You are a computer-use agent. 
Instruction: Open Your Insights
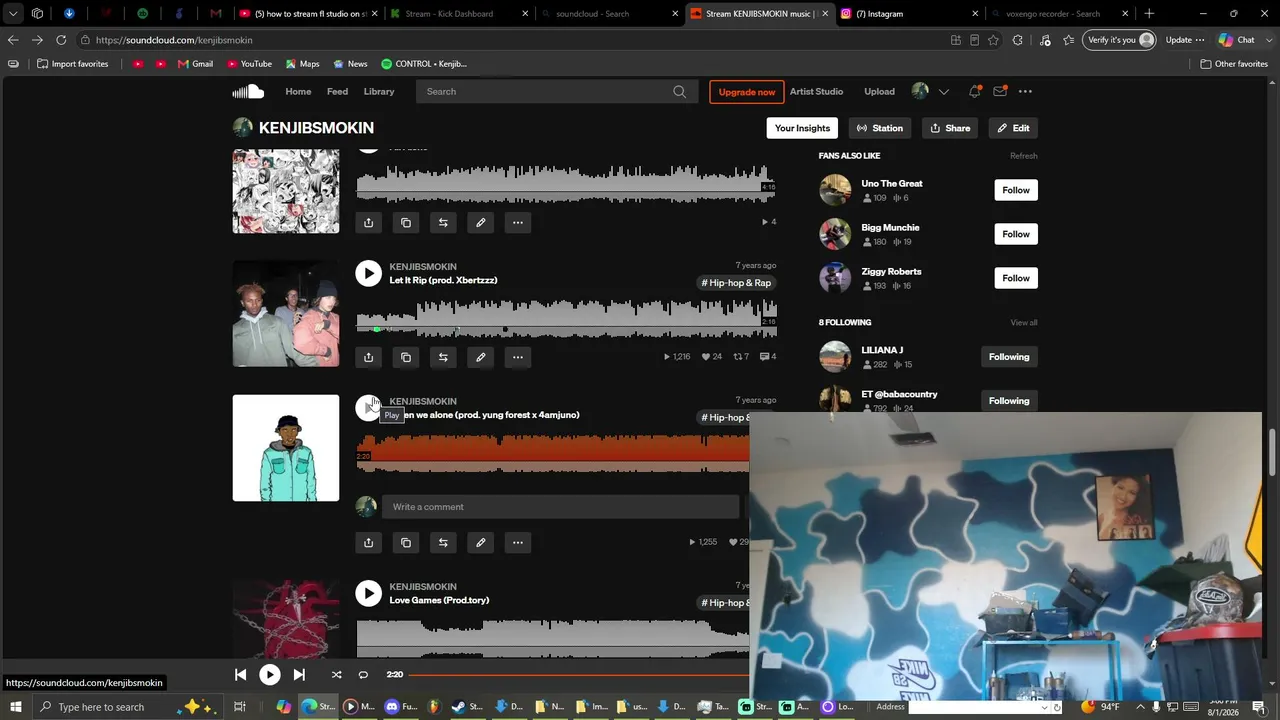802,128
